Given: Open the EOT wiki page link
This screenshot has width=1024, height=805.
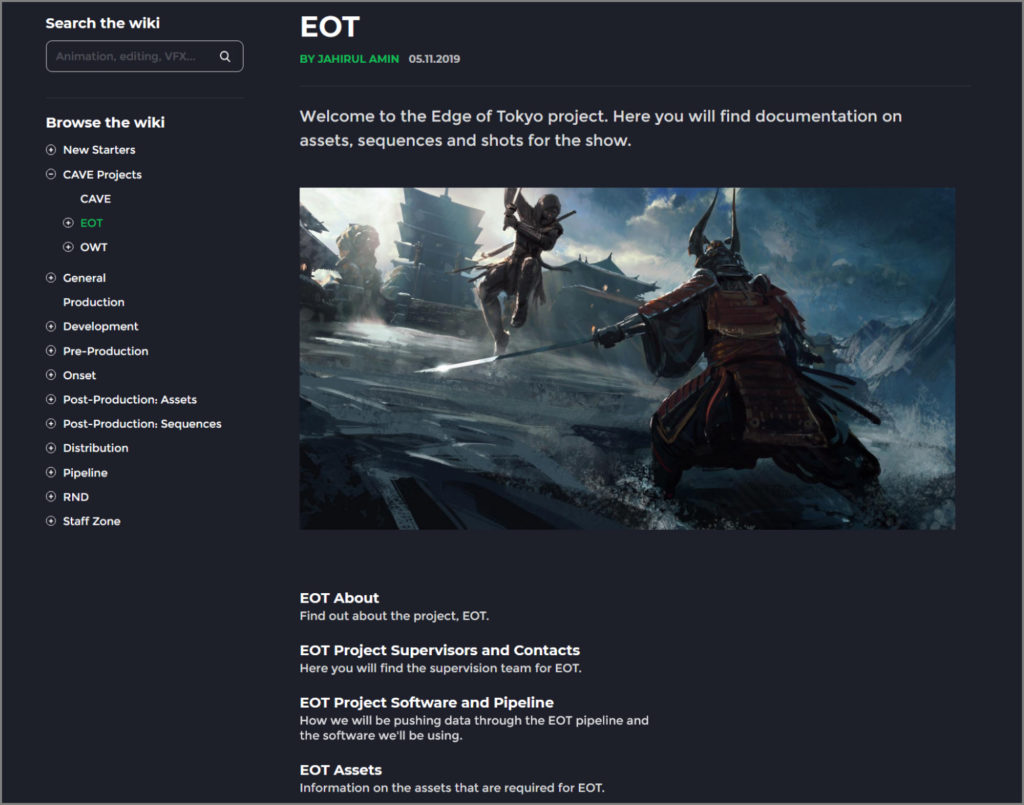Looking at the screenshot, I should pyautogui.click(x=92, y=222).
